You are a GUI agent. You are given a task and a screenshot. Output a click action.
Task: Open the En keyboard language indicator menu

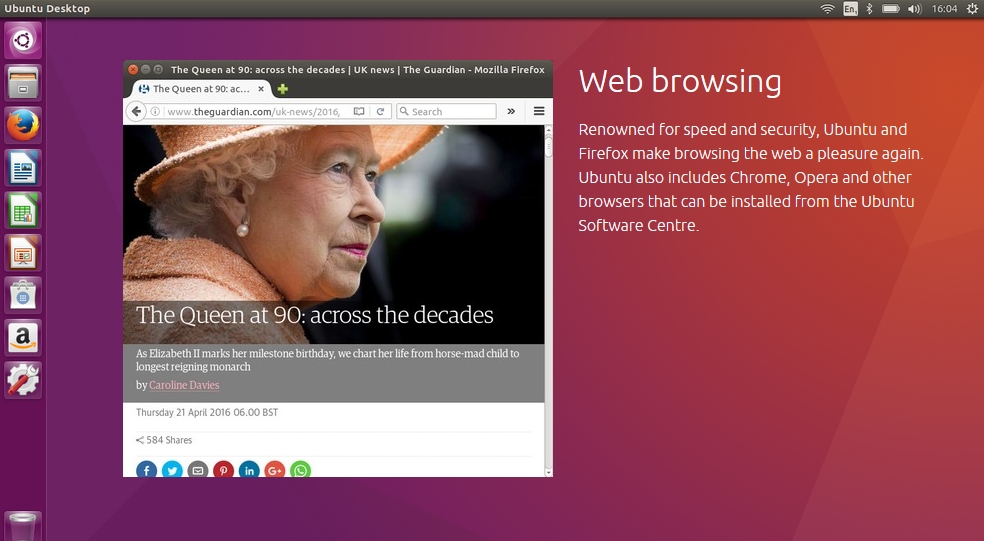pos(850,9)
